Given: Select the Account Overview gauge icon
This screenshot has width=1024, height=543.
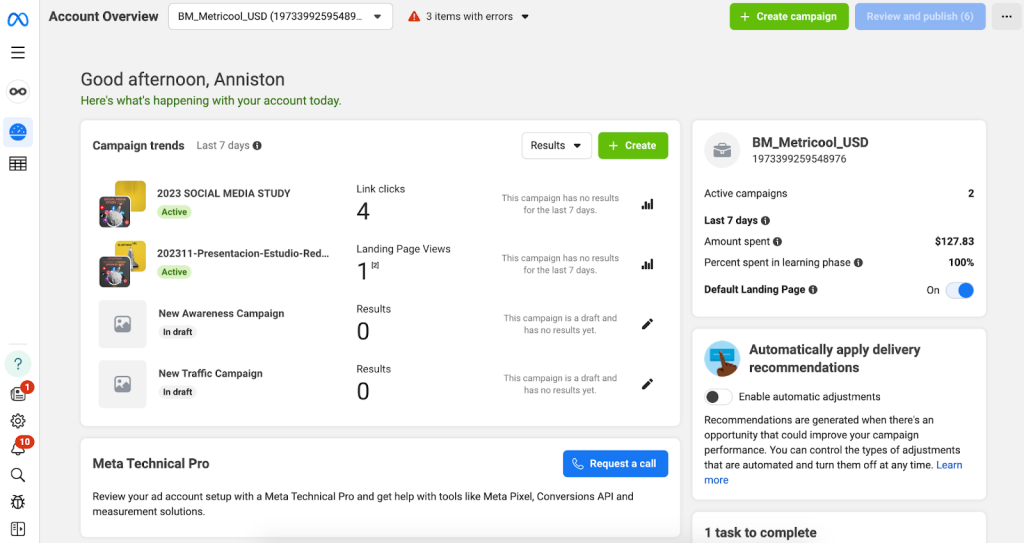Looking at the screenshot, I should 18,132.
